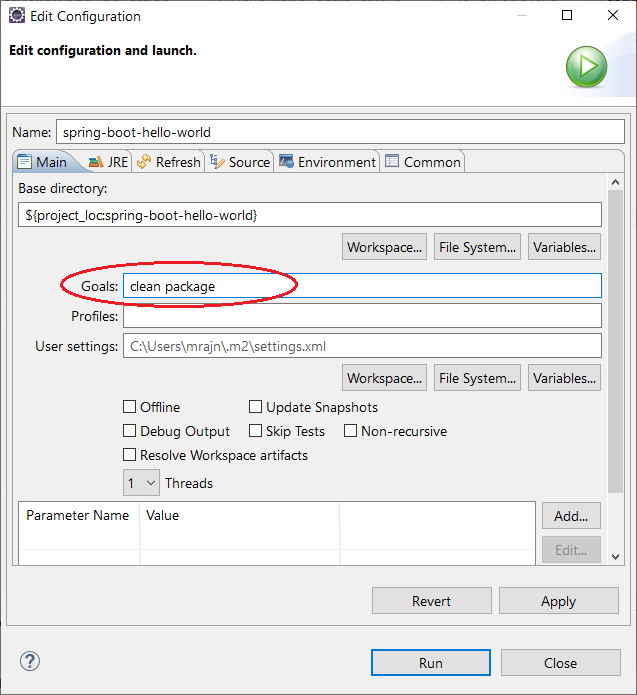Click File System button under Base directory
The image size is (637, 695).
click(477, 247)
